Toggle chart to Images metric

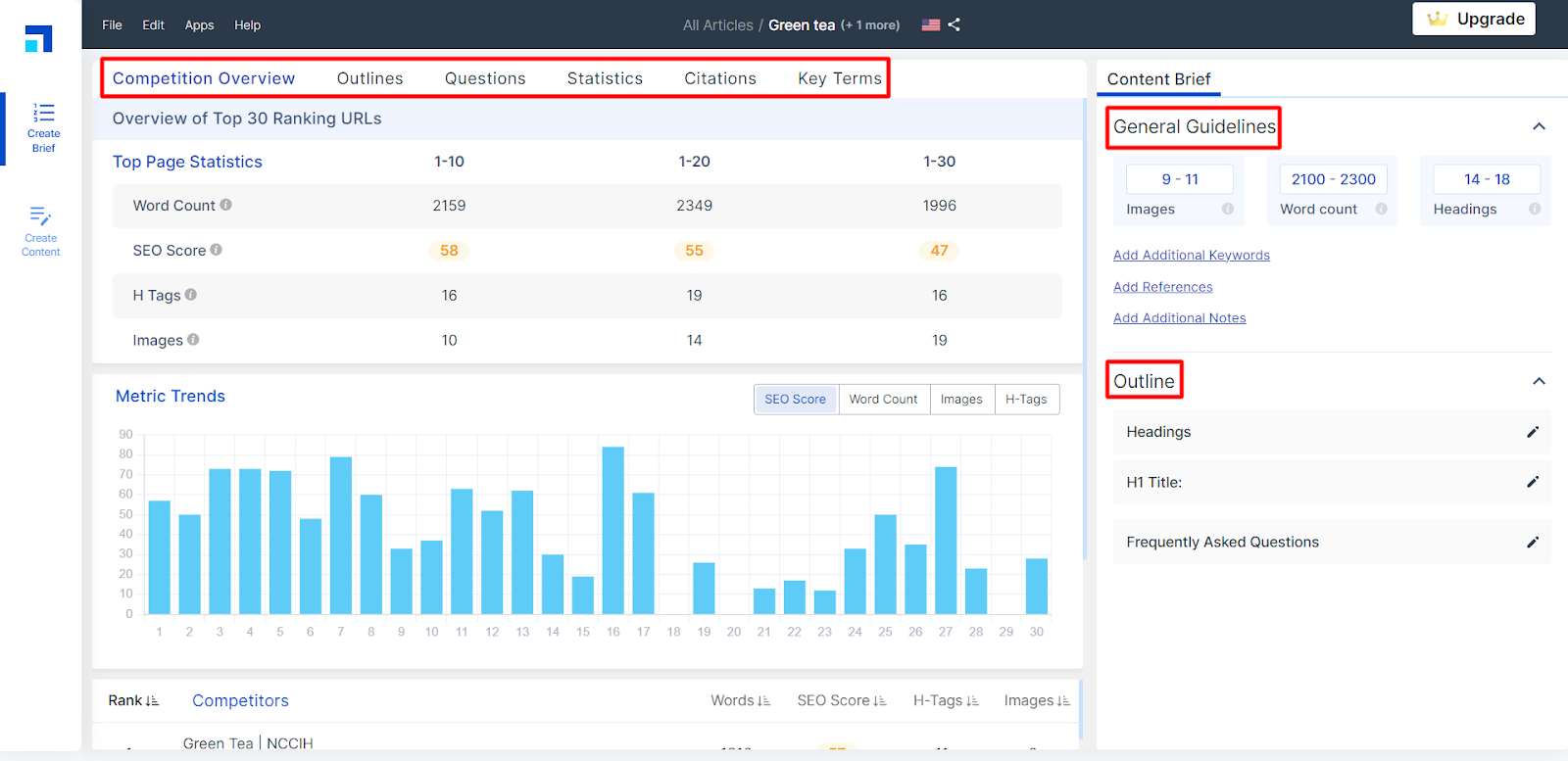click(960, 400)
